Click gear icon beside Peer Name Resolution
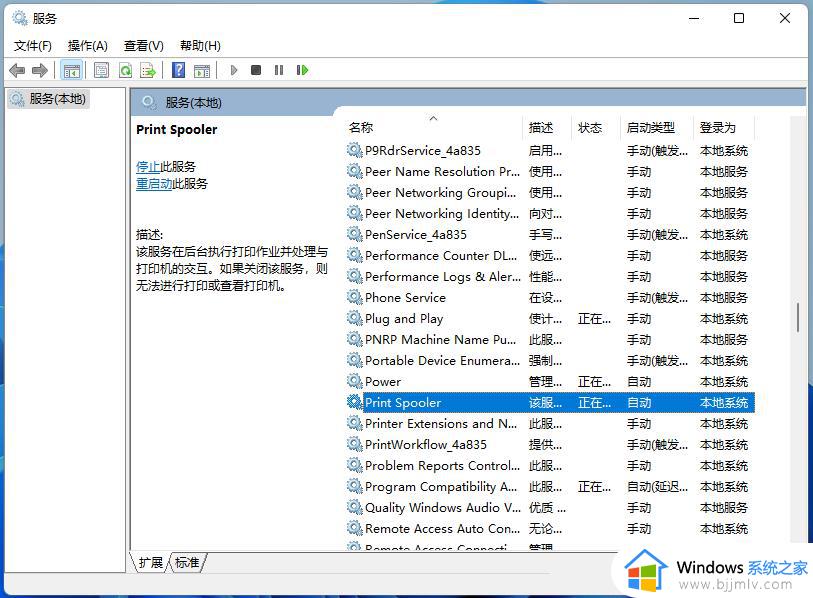Image resolution: width=813 pixels, height=598 pixels. [355, 171]
